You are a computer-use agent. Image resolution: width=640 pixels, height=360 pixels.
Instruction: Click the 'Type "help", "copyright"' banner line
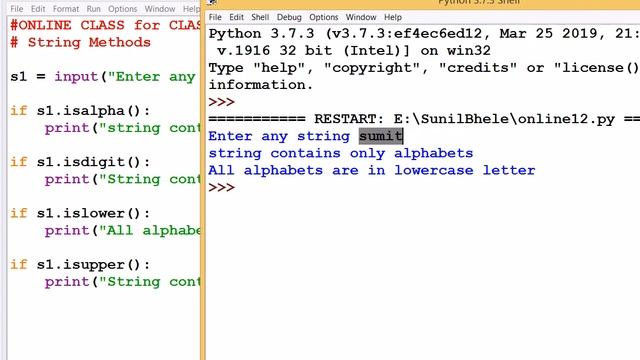424,67
